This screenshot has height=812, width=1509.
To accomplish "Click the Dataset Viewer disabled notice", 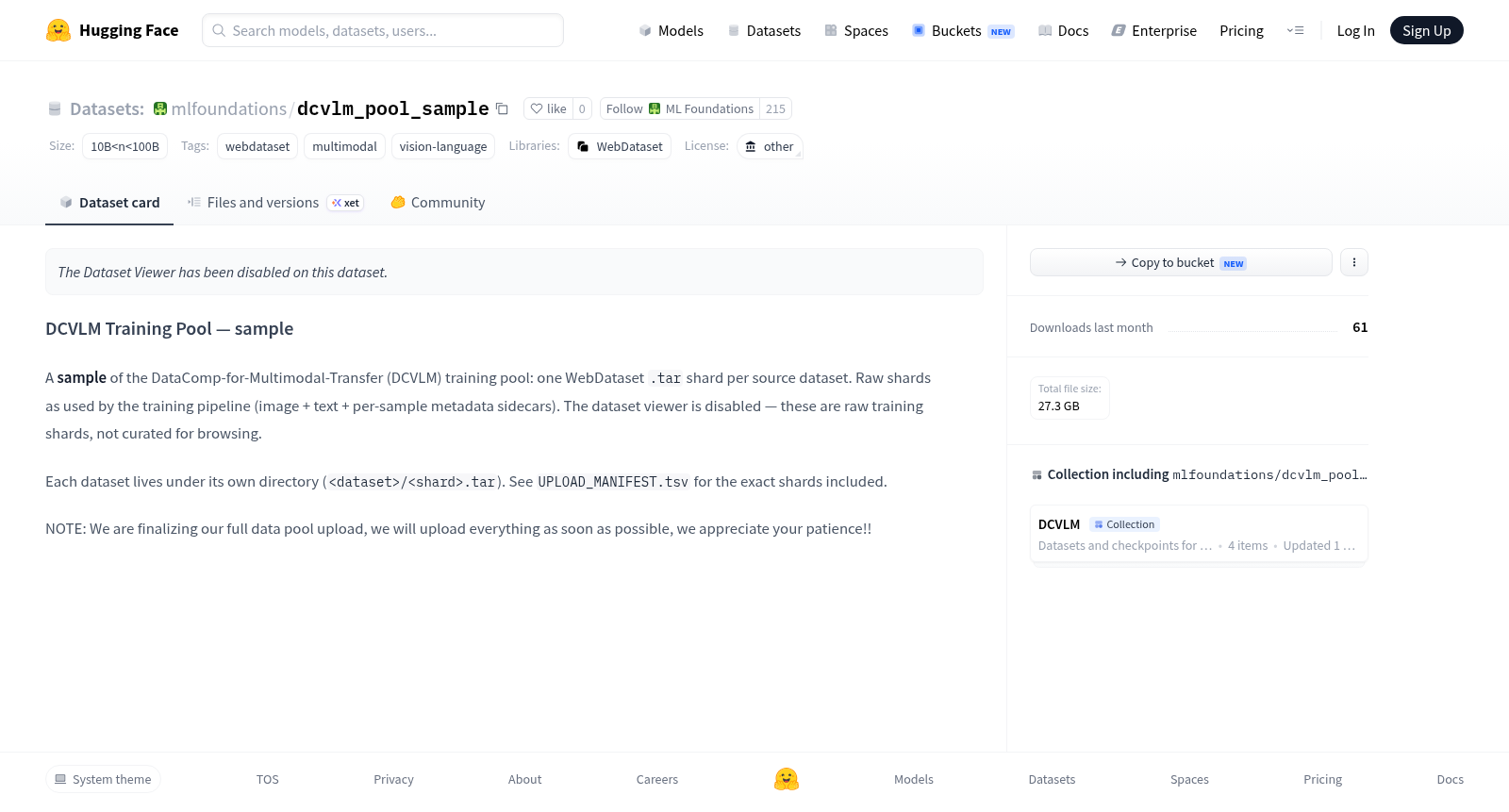I will (514, 272).
